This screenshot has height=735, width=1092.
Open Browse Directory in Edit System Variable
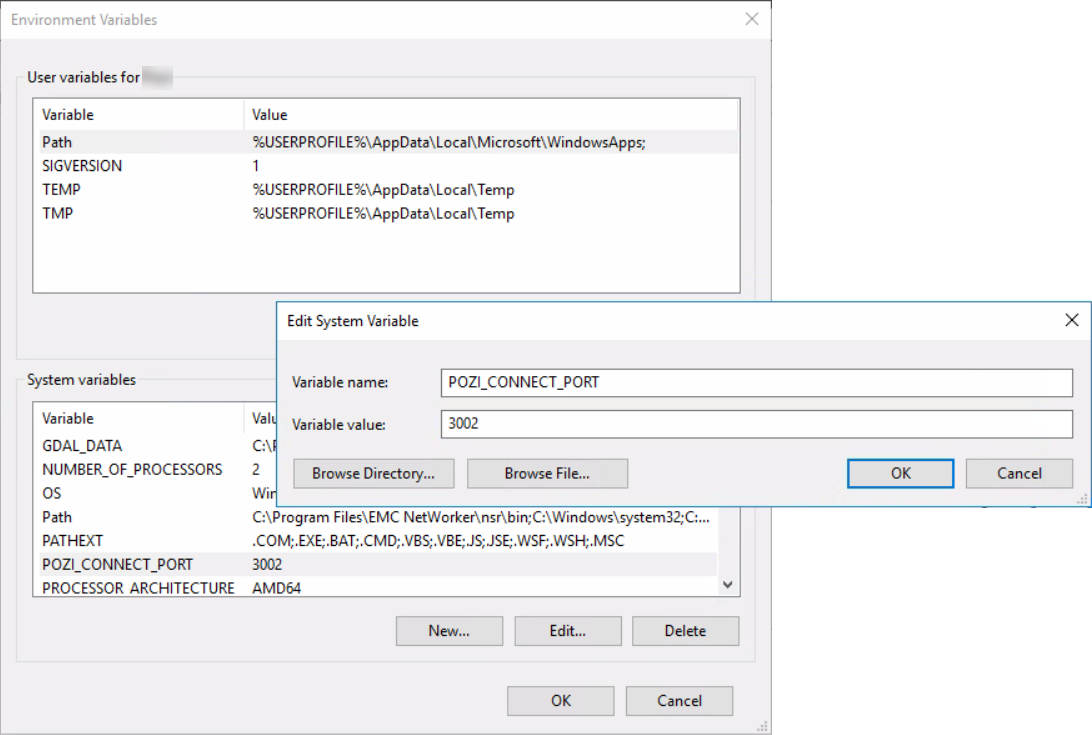(x=373, y=474)
